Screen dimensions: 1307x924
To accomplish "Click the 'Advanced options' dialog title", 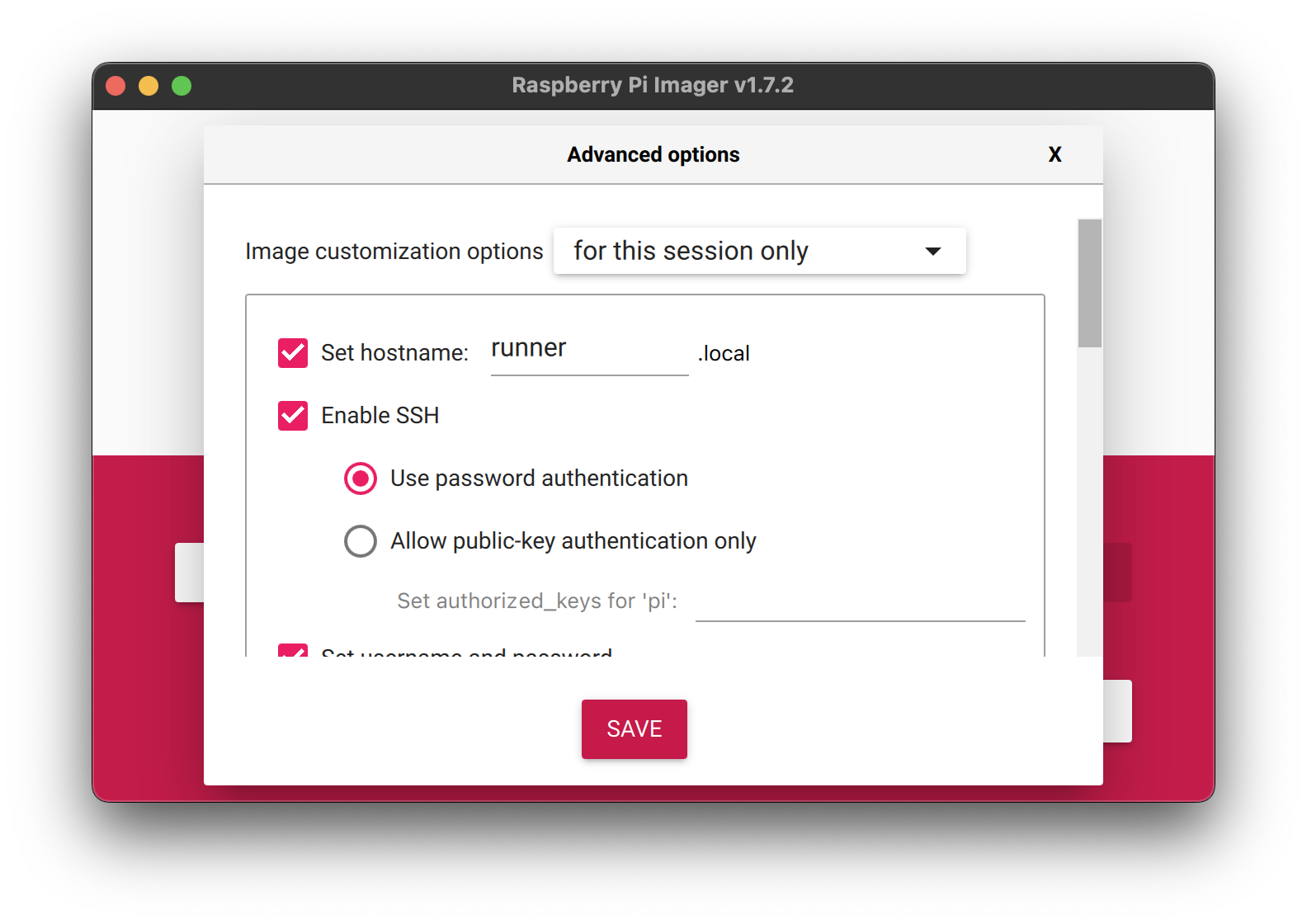I will 653,155.
